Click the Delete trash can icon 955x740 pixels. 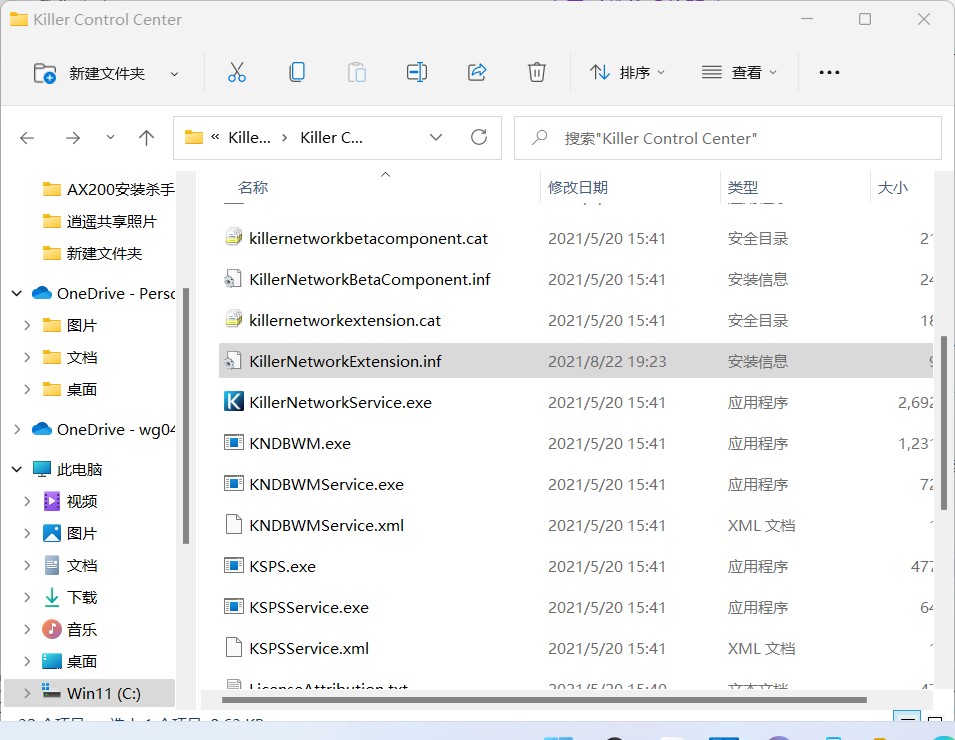pyautogui.click(x=536, y=72)
